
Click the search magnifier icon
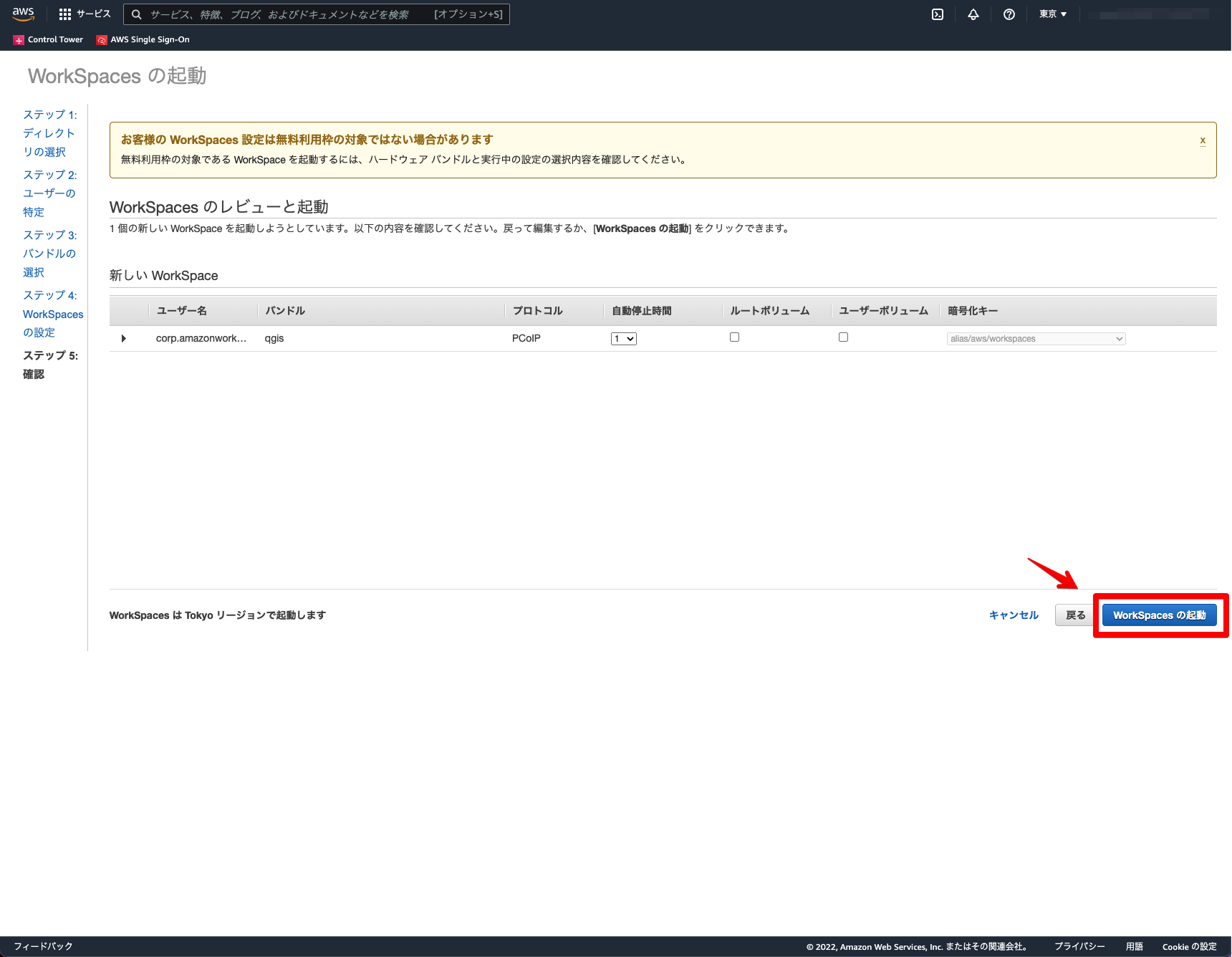pyautogui.click(x=136, y=14)
